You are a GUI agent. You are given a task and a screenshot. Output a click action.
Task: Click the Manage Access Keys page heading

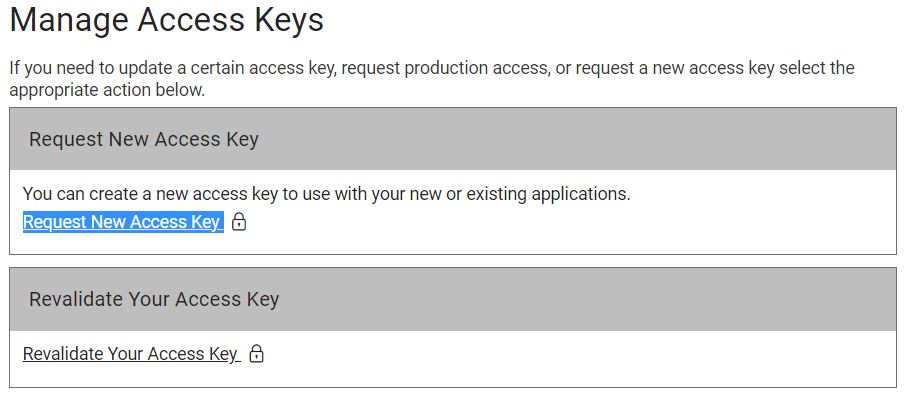167,20
